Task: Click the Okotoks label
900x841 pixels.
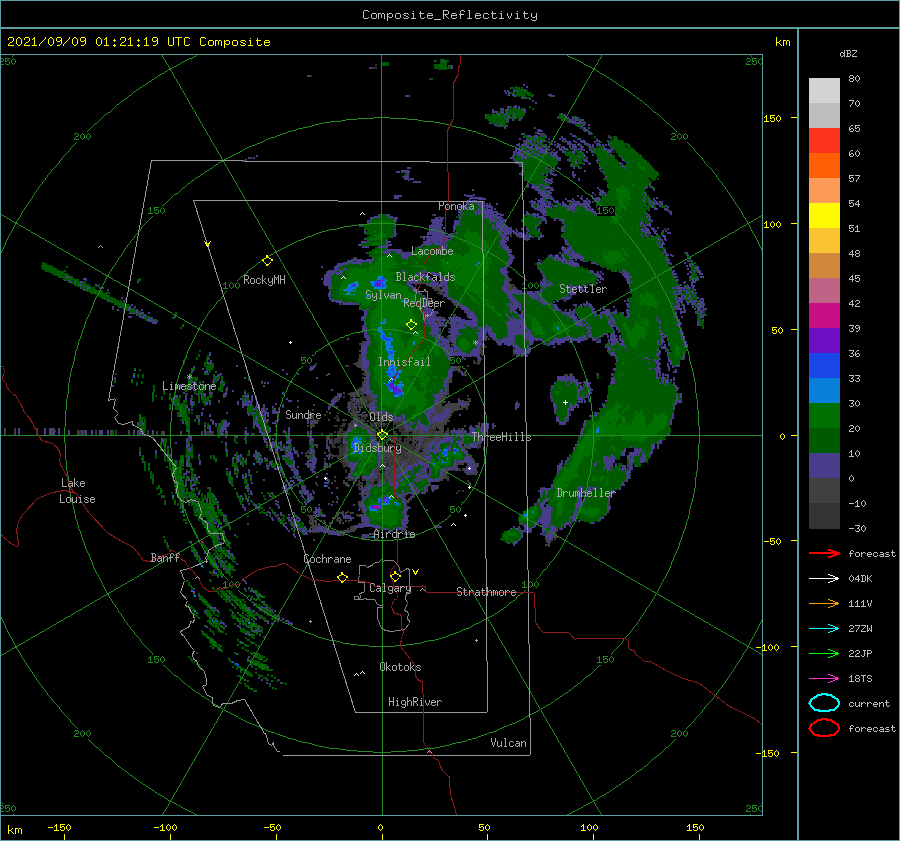Action: [x=400, y=667]
